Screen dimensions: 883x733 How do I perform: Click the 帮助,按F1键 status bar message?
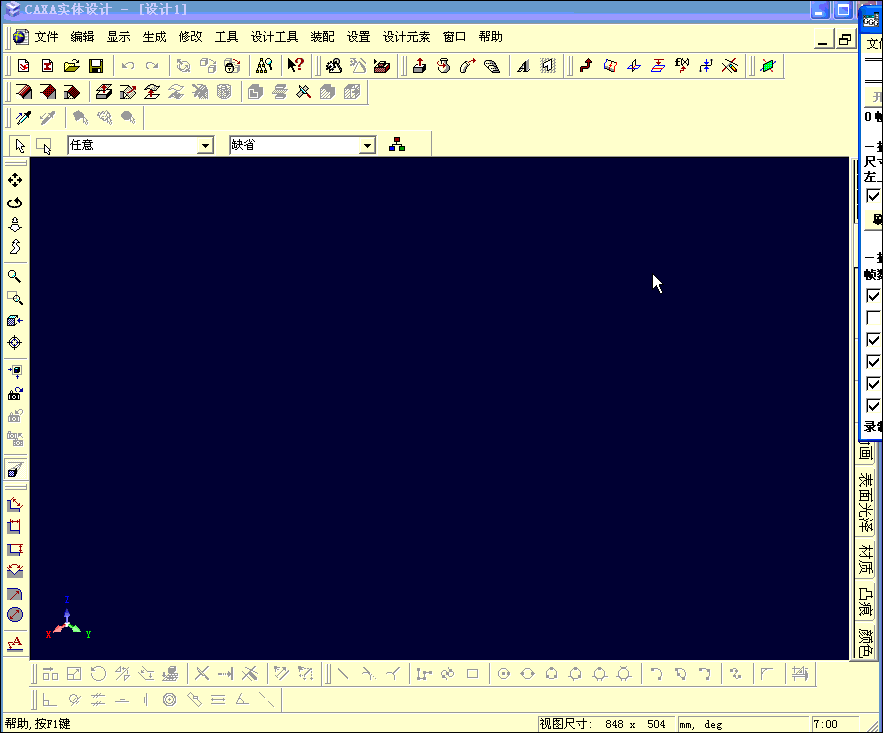click(38, 724)
